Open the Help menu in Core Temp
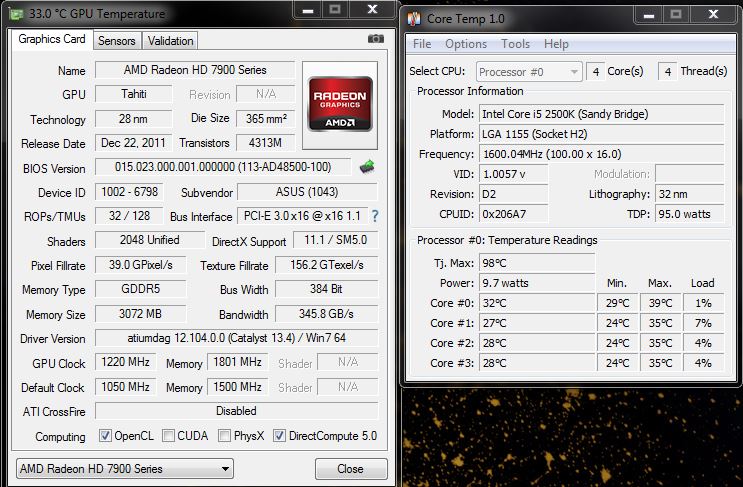743x487 pixels. 556,44
